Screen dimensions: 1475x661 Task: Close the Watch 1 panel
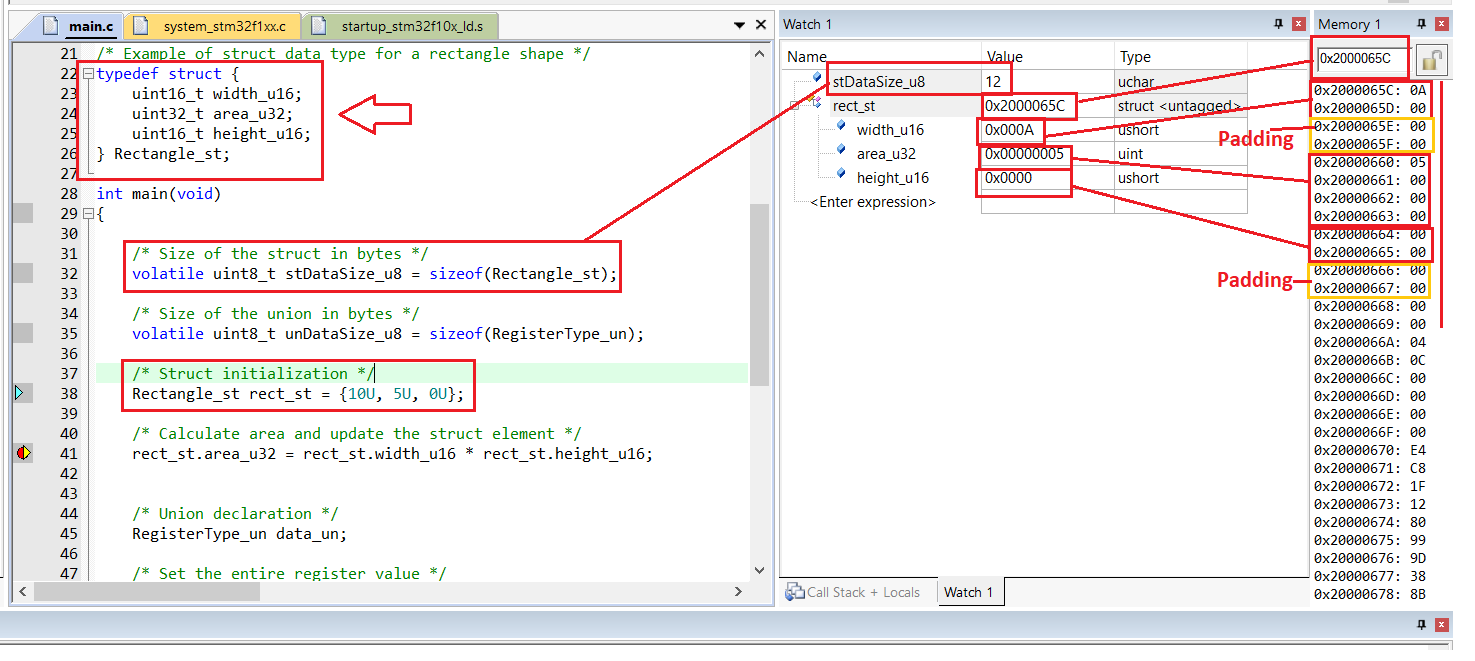(x=1298, y=24)
